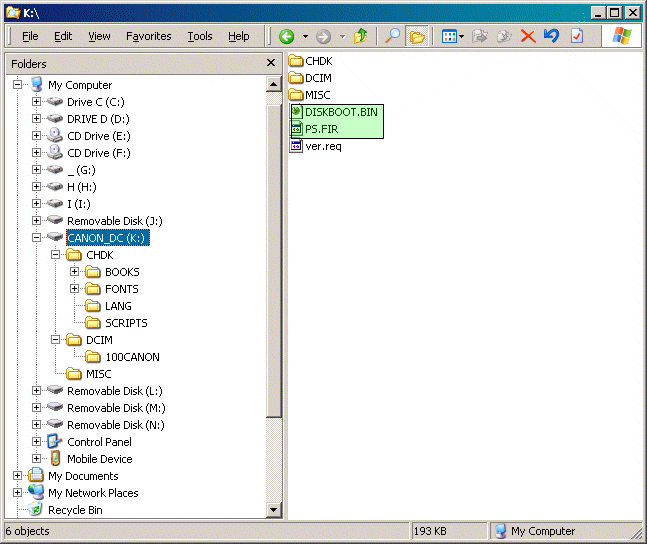Click the K:\ title bar folder icon
647x544 pixels.
tap(13, 13)
